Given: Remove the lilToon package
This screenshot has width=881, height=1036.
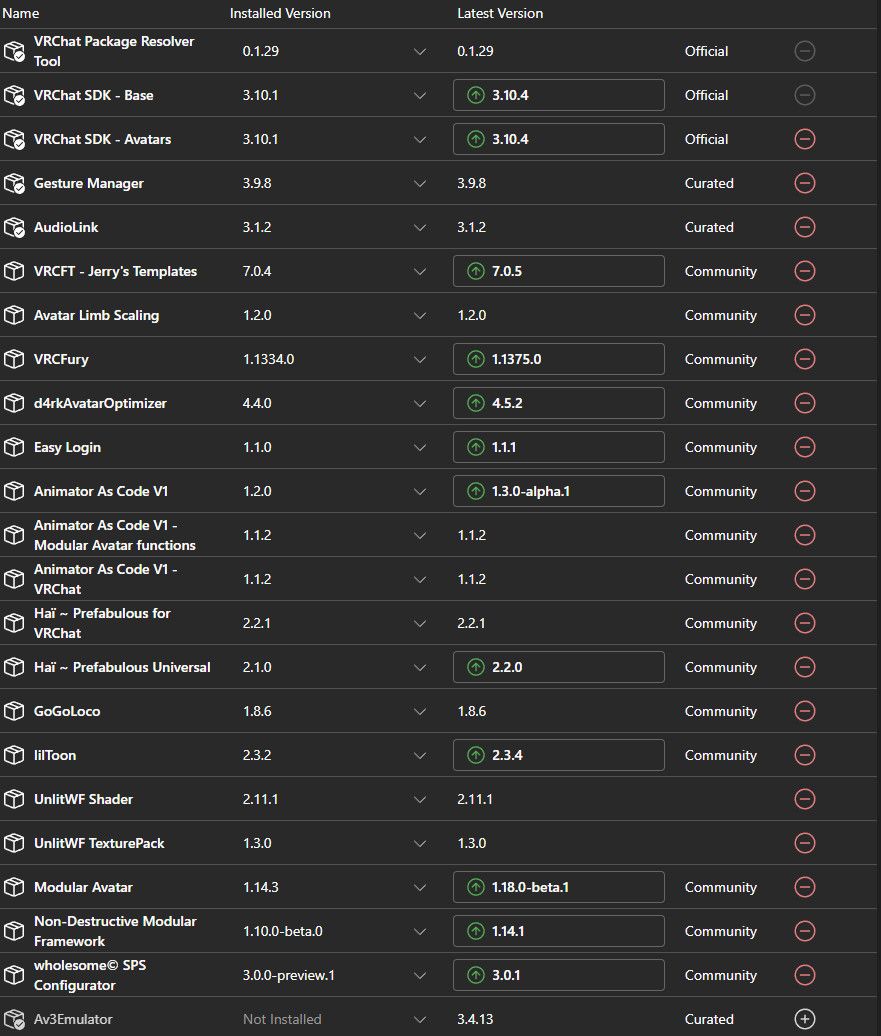Looking at the screenshot, I should 804,755.
